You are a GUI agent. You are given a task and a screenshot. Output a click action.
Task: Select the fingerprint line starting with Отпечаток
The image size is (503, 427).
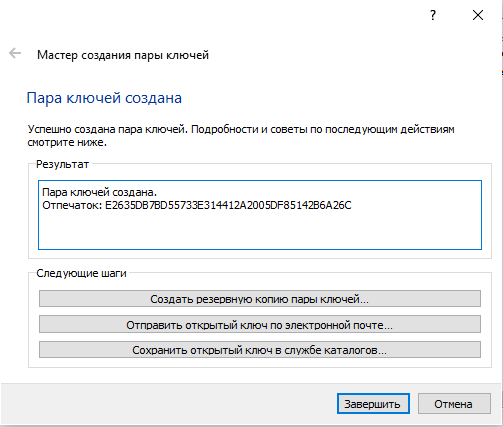click(x=197, y=205)
